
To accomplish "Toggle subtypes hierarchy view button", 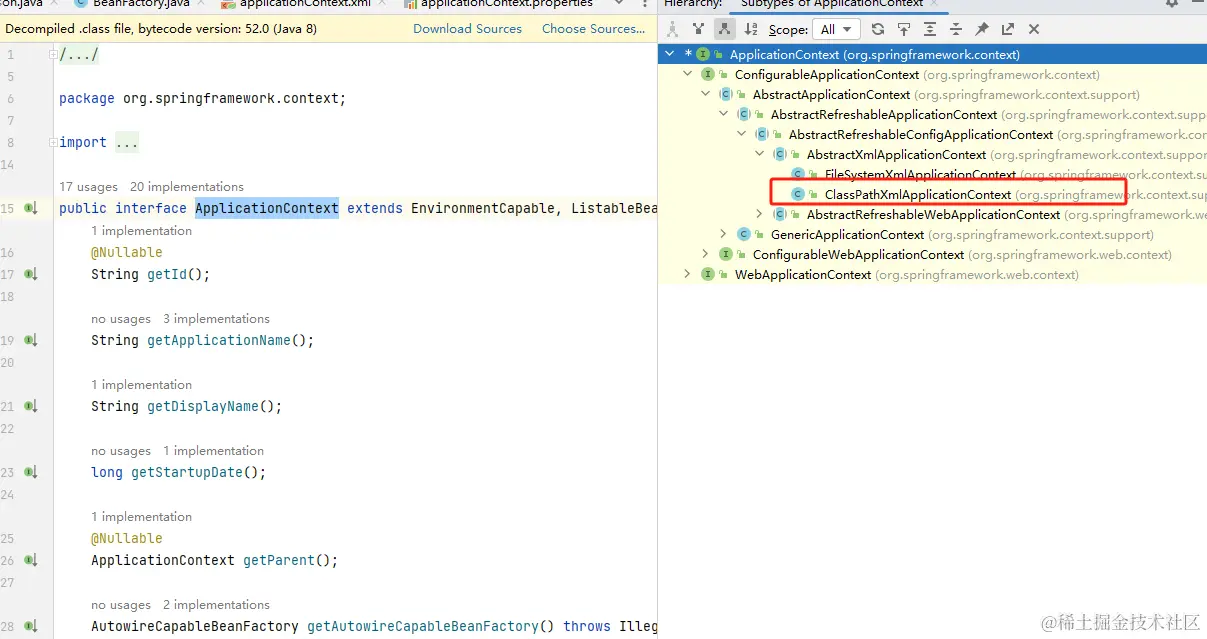I will [724, 29].
